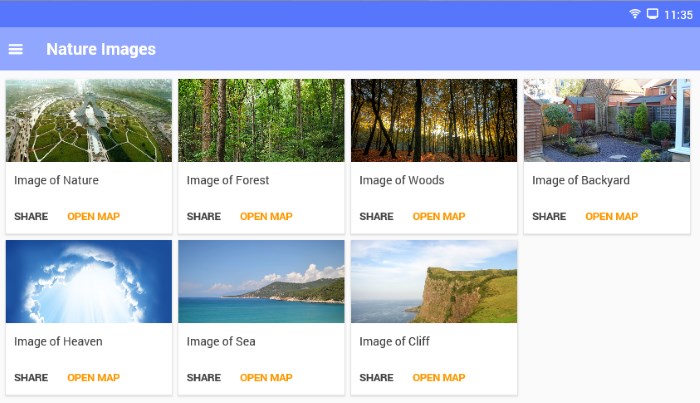Viewport: 700px width, 403px height.
Task: Share the Image of Woods card
Action: 376,216
